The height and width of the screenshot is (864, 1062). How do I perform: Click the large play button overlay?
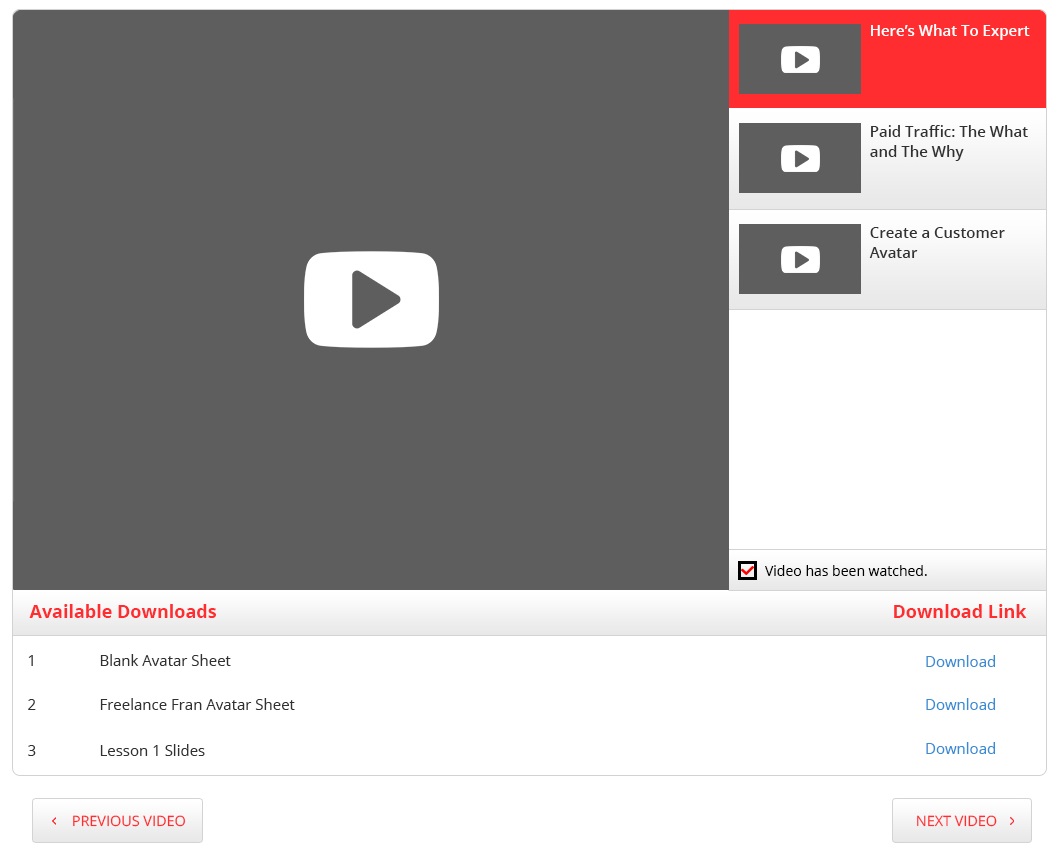[x=371, y=298]
